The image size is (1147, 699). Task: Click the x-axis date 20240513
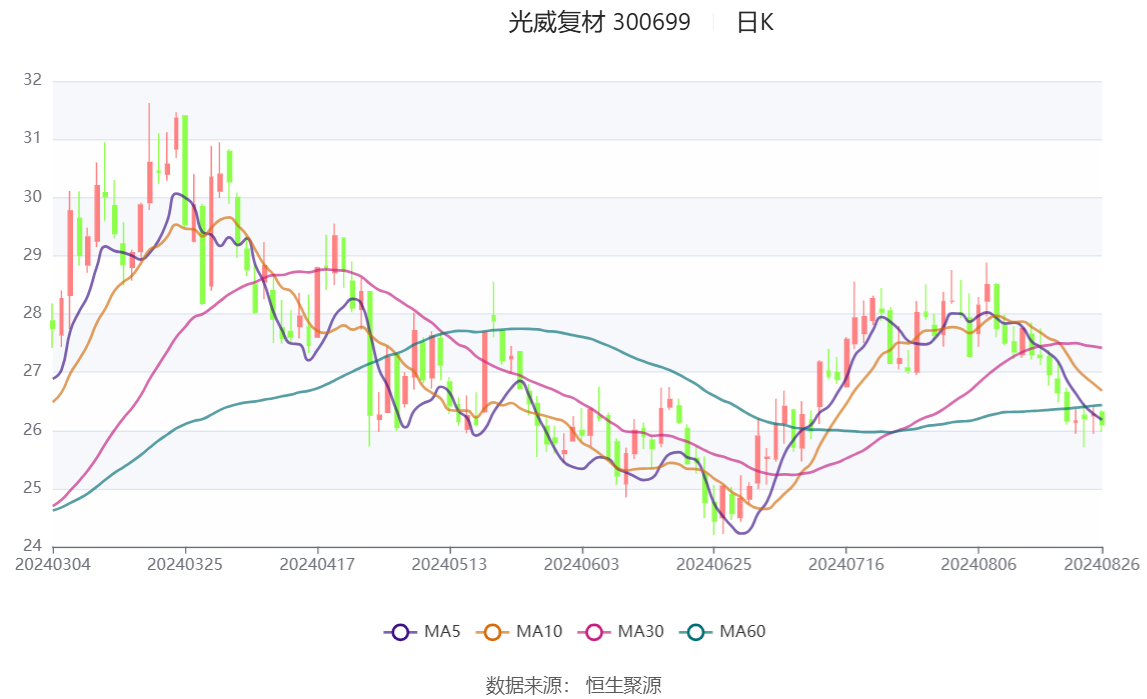pyautogui.click(x=449, y=564)
